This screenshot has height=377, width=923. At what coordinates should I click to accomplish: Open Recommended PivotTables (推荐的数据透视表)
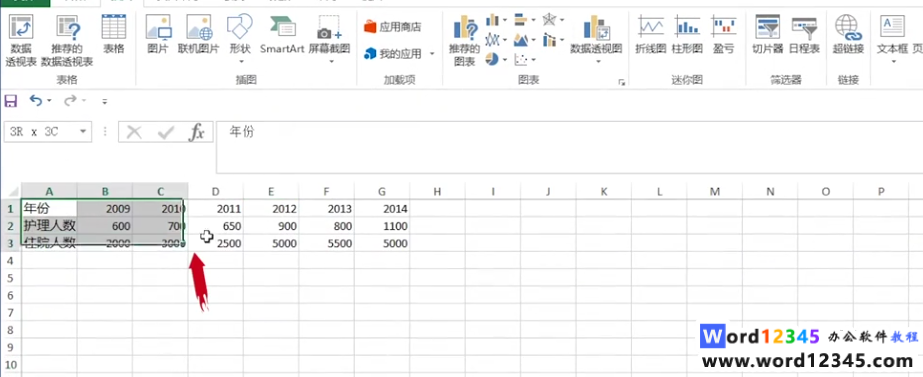coord(67,40)
